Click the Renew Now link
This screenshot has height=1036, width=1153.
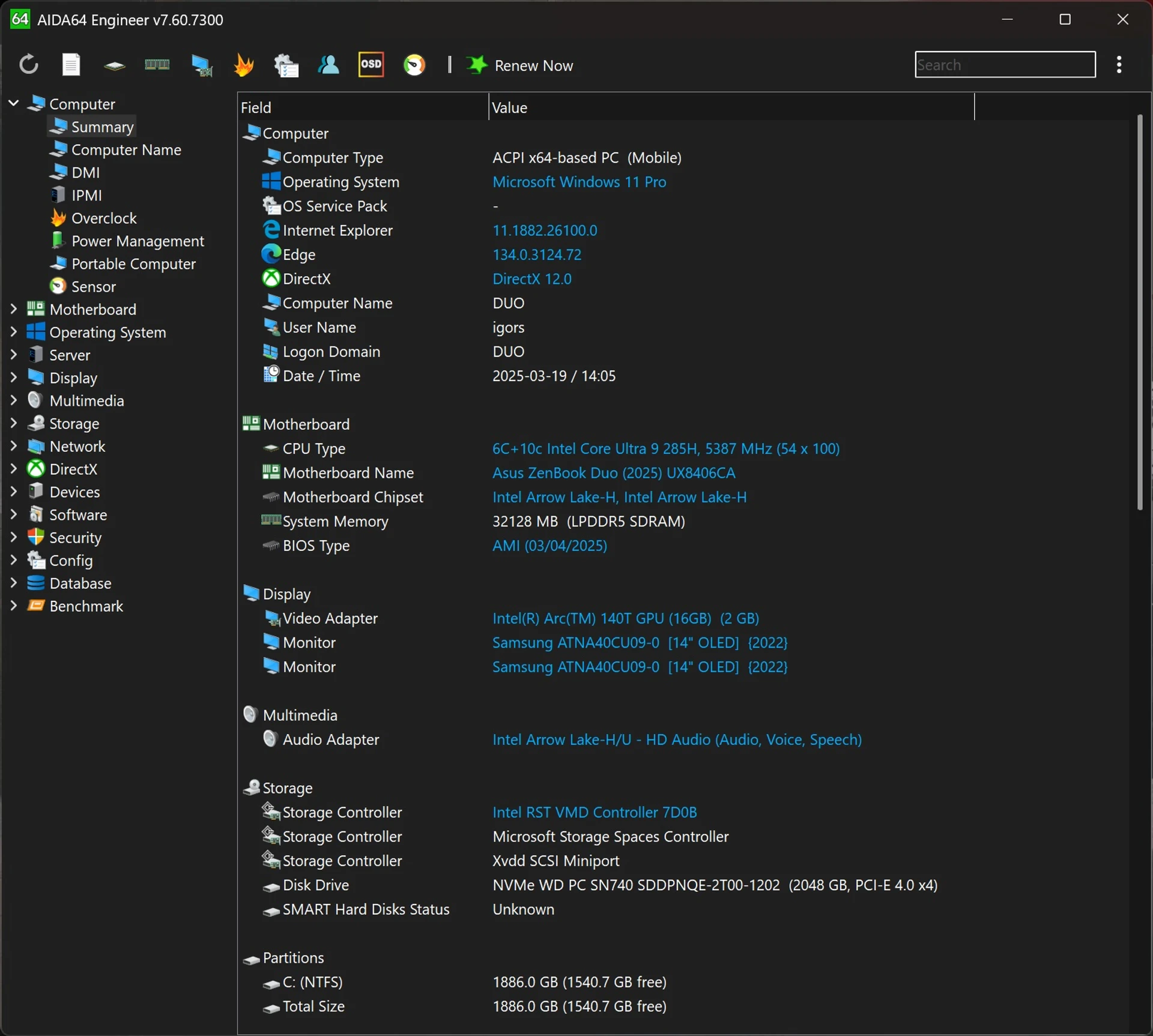pos(533,65)
